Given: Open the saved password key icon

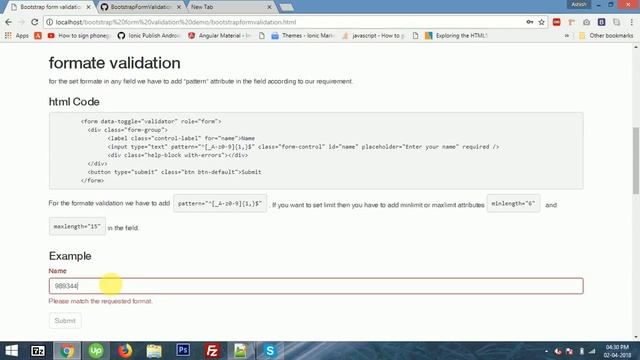Looking at the screenshot, I should 529,22.
